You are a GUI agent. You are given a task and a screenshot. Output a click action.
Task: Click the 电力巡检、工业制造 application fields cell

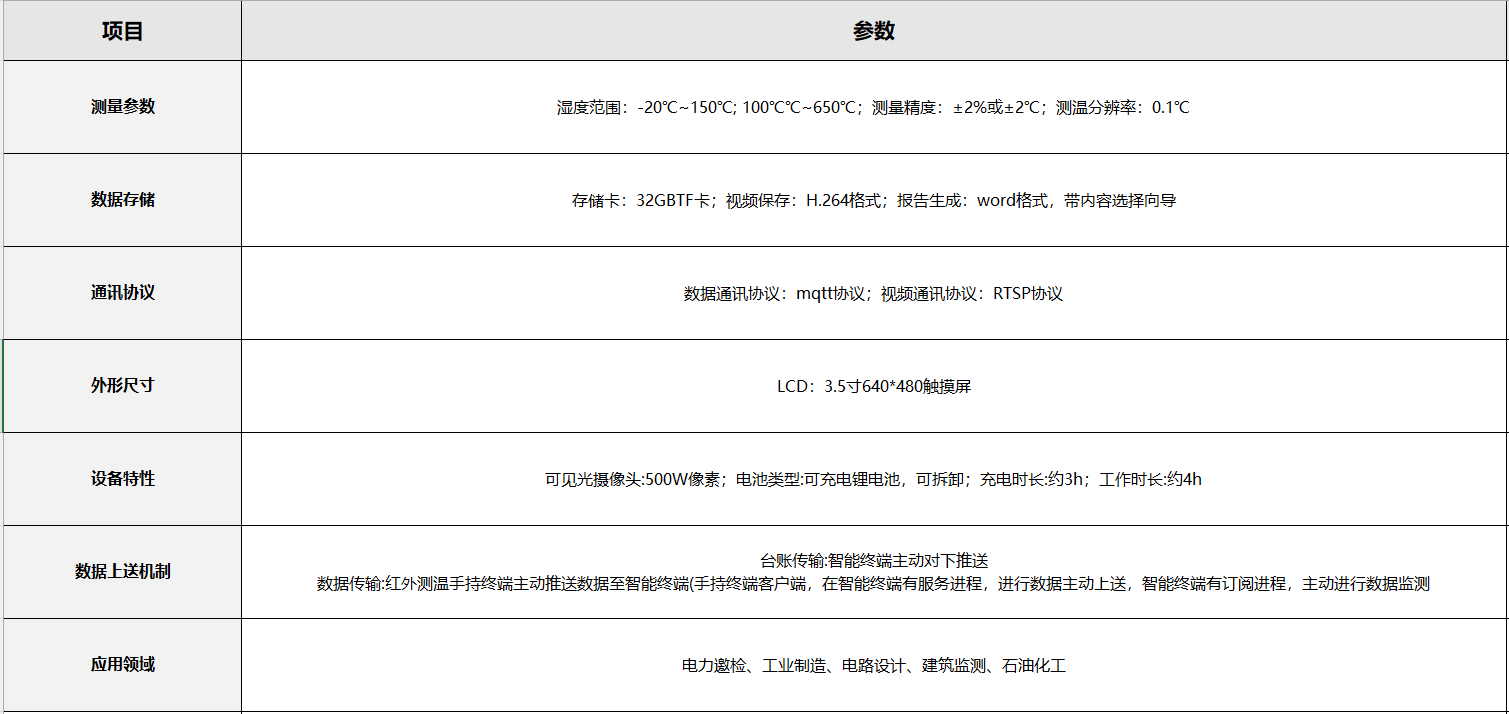(x=873, y=666)
